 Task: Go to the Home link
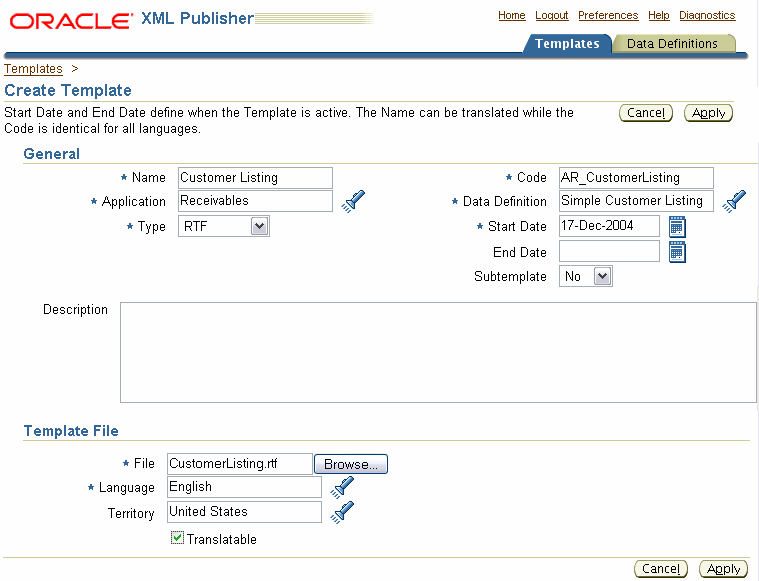click(x=512, y=15)
